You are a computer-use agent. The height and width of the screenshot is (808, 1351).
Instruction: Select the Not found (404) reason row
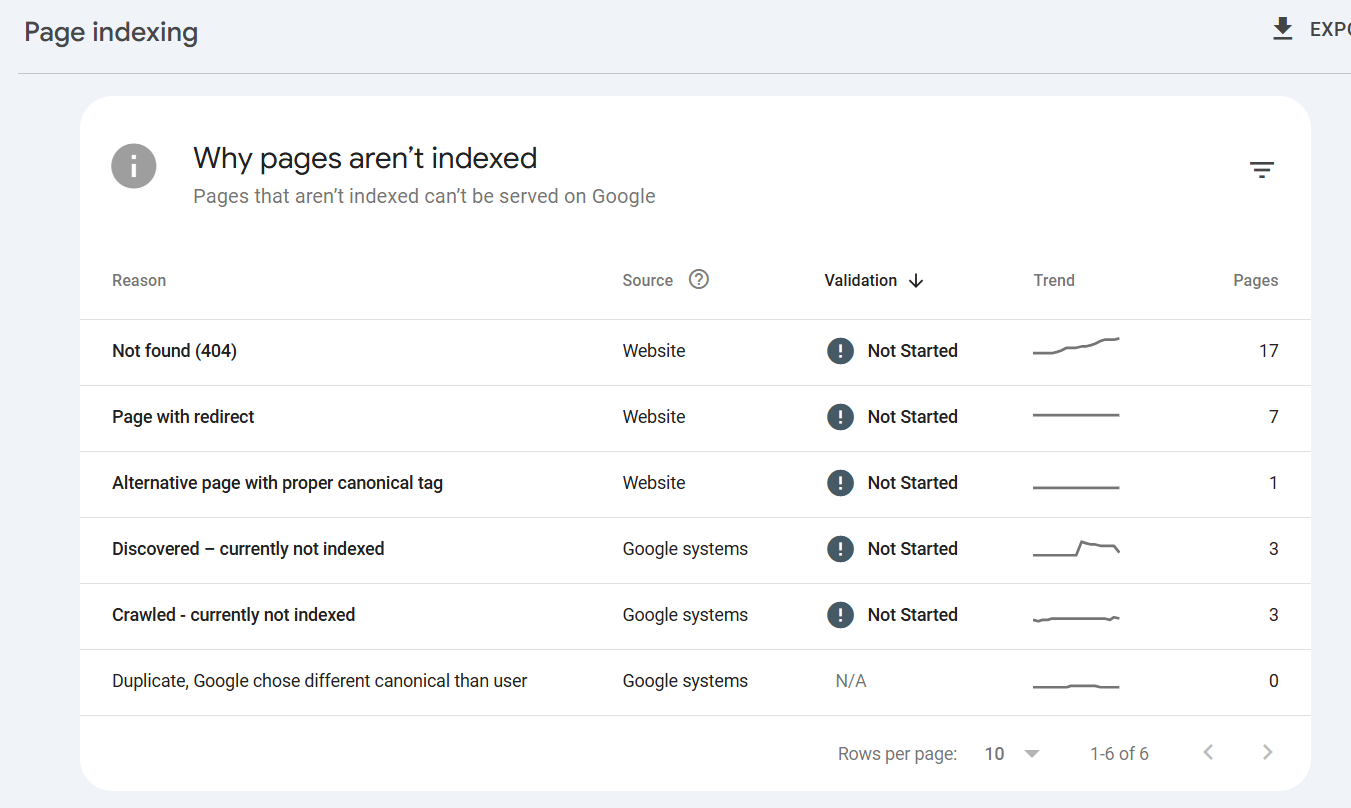174,350
